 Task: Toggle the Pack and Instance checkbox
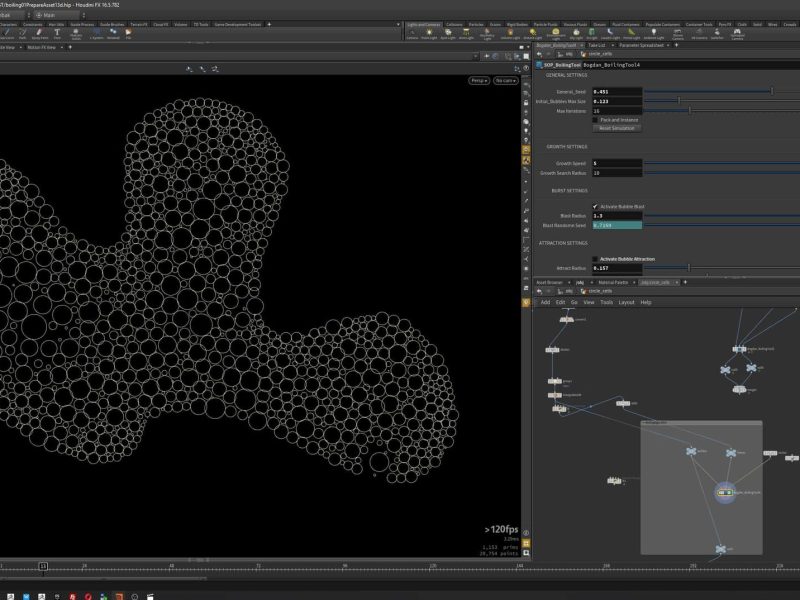pos(595,120)
